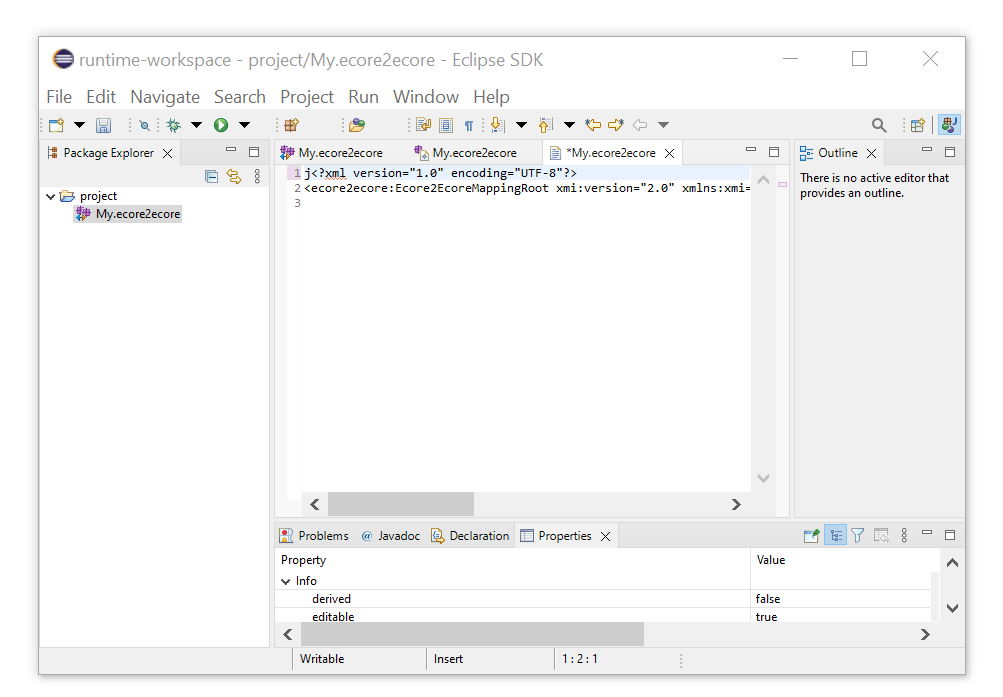Close the Package Explorer view

coord(168,153)
